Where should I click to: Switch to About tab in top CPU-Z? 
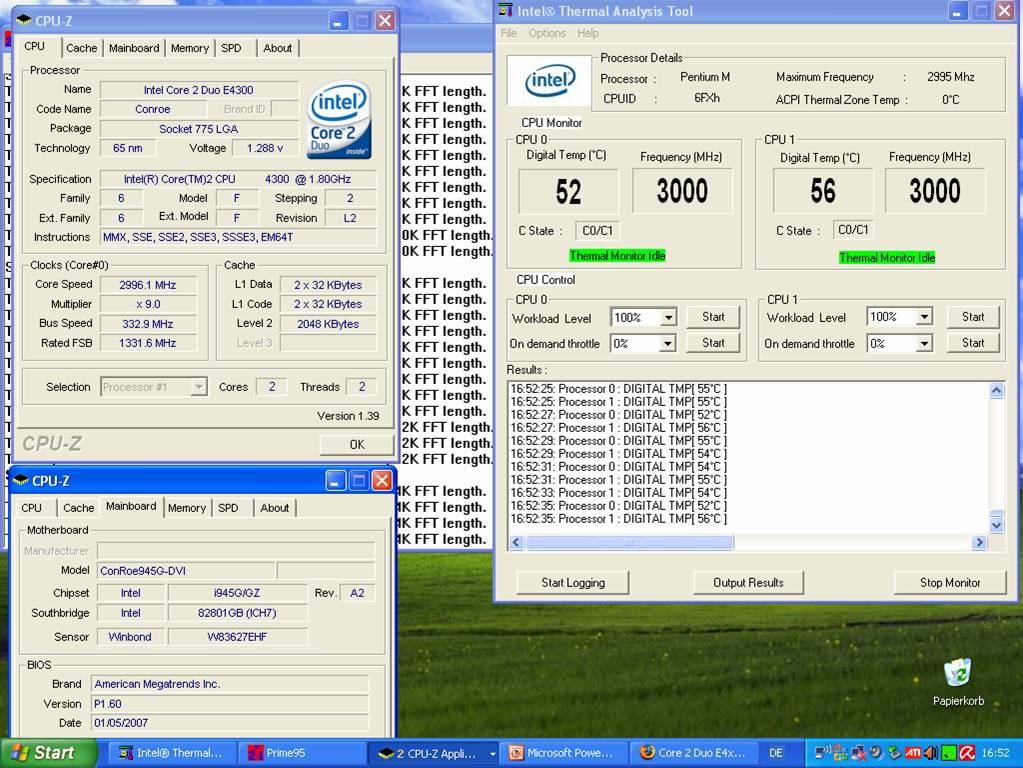[277, 48]
